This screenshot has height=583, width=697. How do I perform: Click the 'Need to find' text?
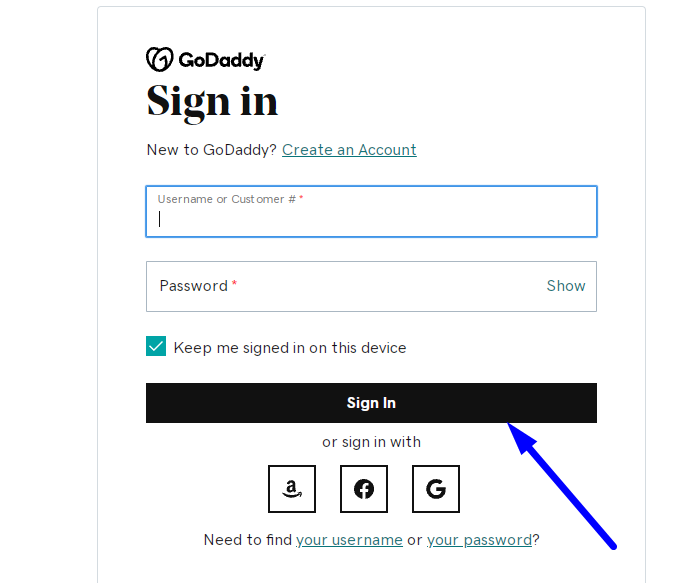248,540
